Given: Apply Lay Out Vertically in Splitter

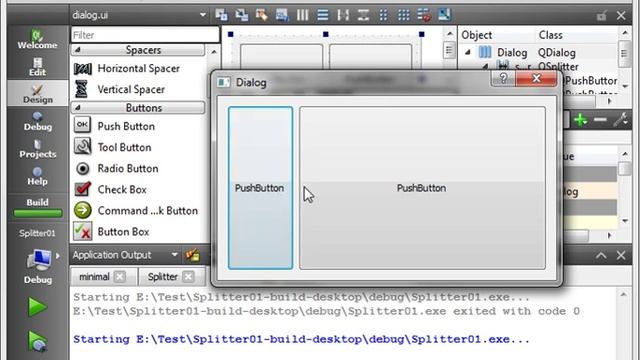Looking at the screenshot, I should click(x=363, y=15).
